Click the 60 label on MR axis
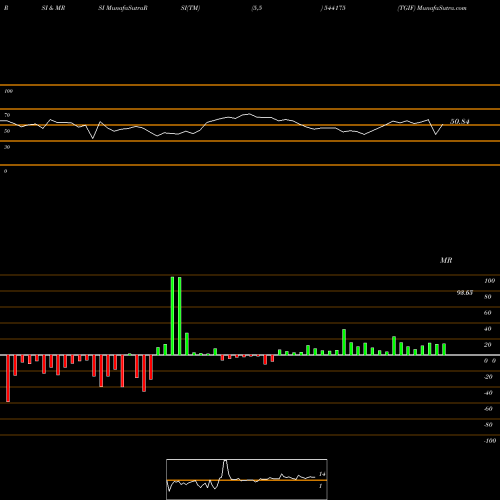This screenshot has height=500, width=500. point(488,313)
